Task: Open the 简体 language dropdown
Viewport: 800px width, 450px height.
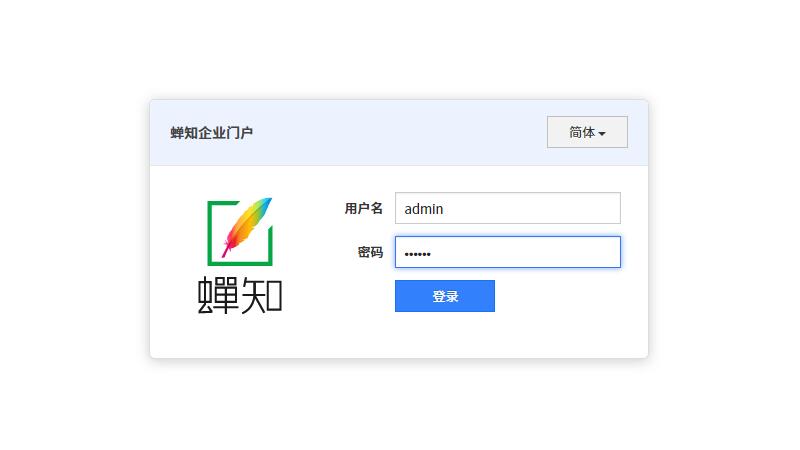Action: [x=587, y=132]
